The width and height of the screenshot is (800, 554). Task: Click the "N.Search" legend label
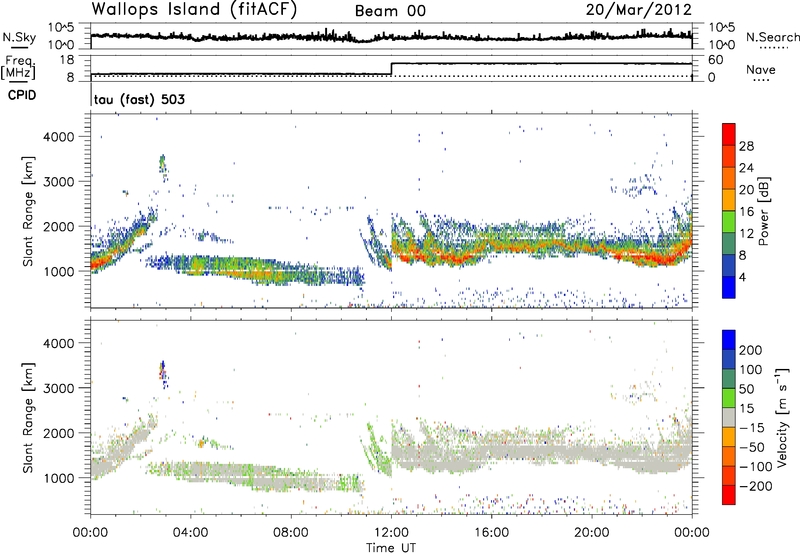[772, 37]
